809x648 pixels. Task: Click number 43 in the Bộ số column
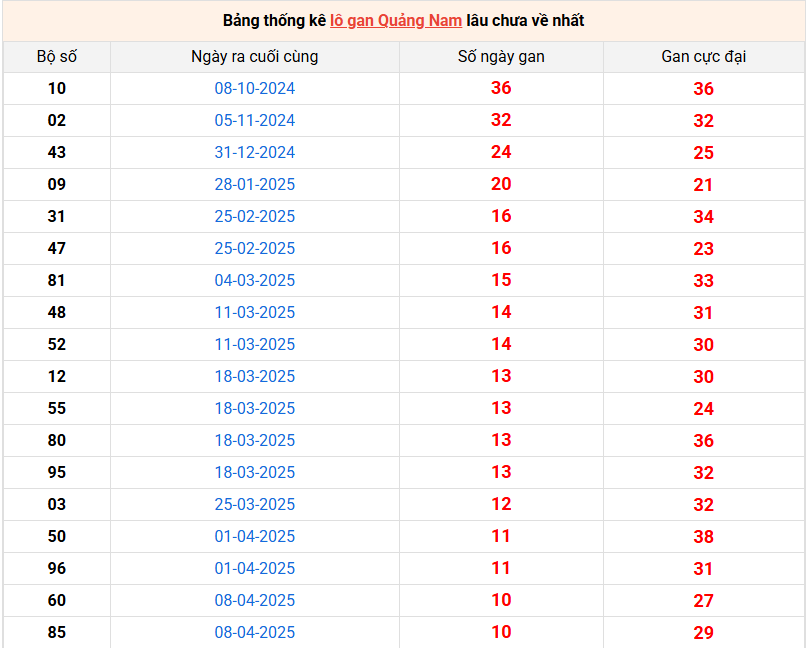[57, 153]
